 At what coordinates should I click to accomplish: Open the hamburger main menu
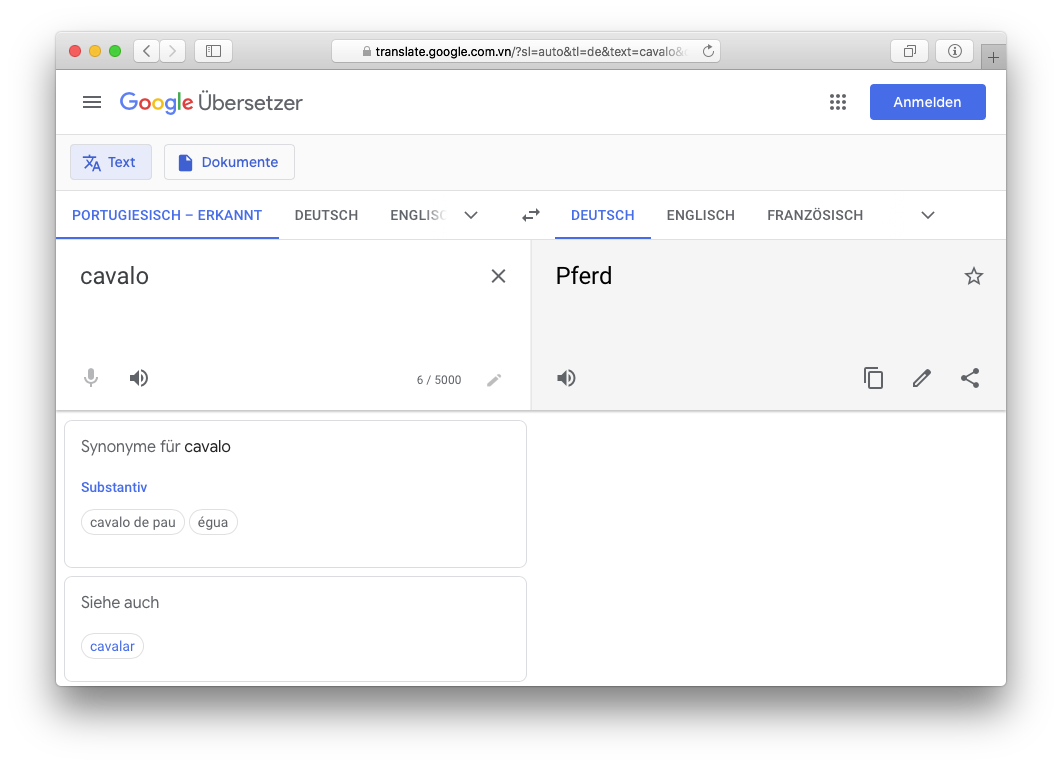[x=92, y=102]
